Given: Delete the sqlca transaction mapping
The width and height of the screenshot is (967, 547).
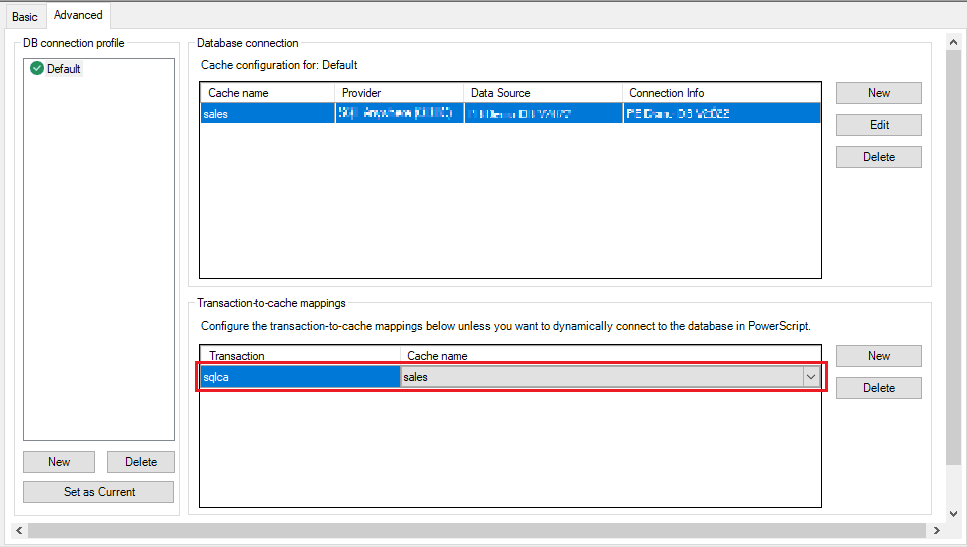Looking at the screenshot, I should pyautogui.click(x=878, y=388).
